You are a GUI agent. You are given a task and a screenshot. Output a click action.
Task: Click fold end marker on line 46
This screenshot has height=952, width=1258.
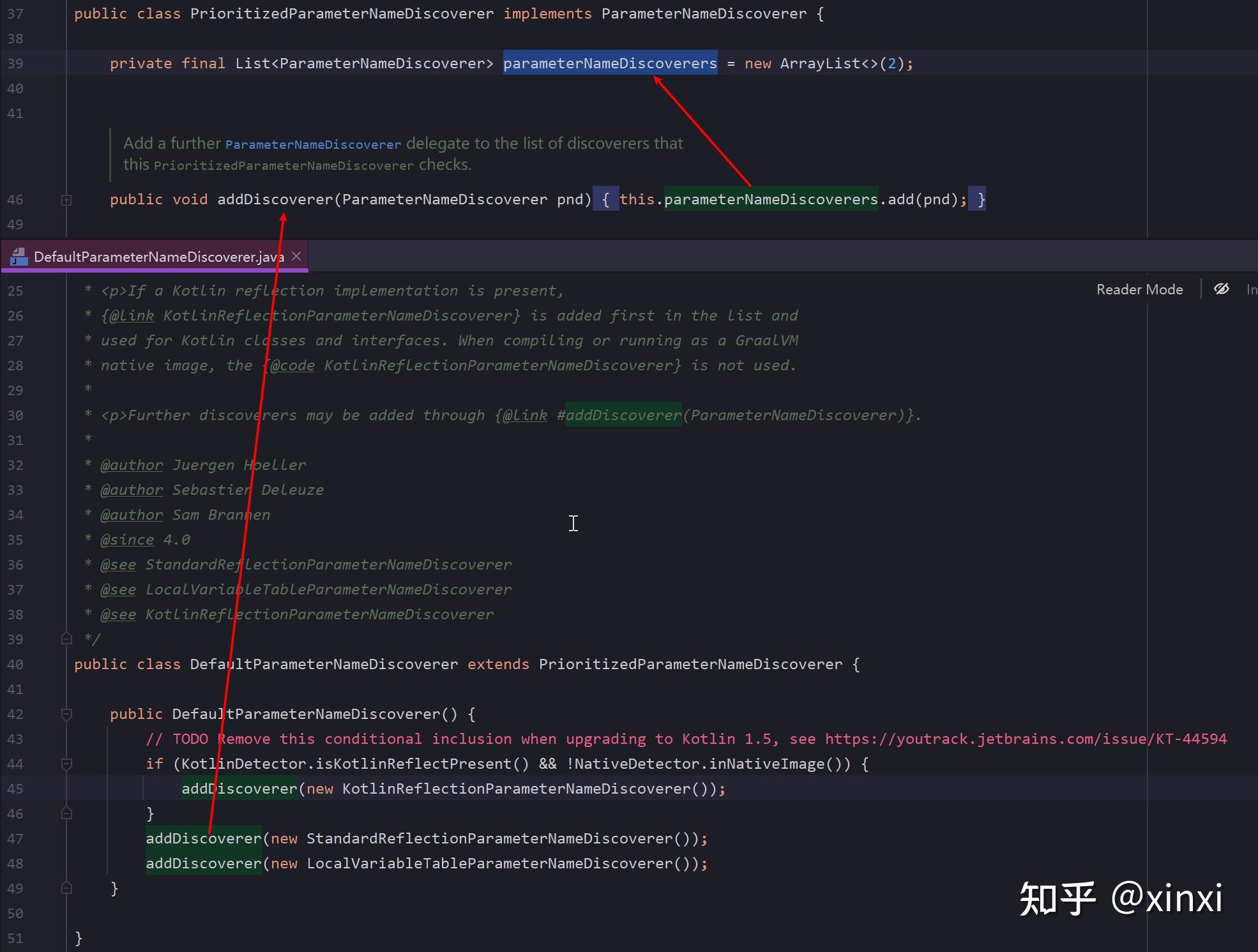66,813
